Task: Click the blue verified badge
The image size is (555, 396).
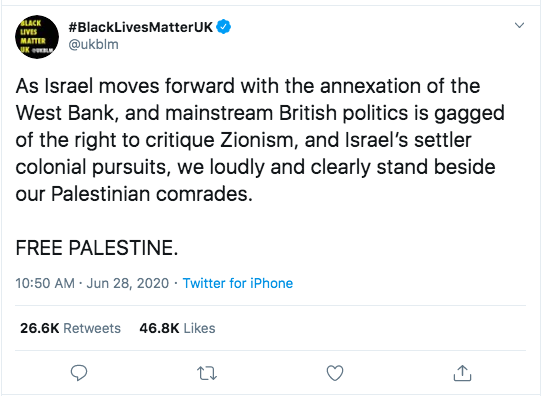Action: 223,27
